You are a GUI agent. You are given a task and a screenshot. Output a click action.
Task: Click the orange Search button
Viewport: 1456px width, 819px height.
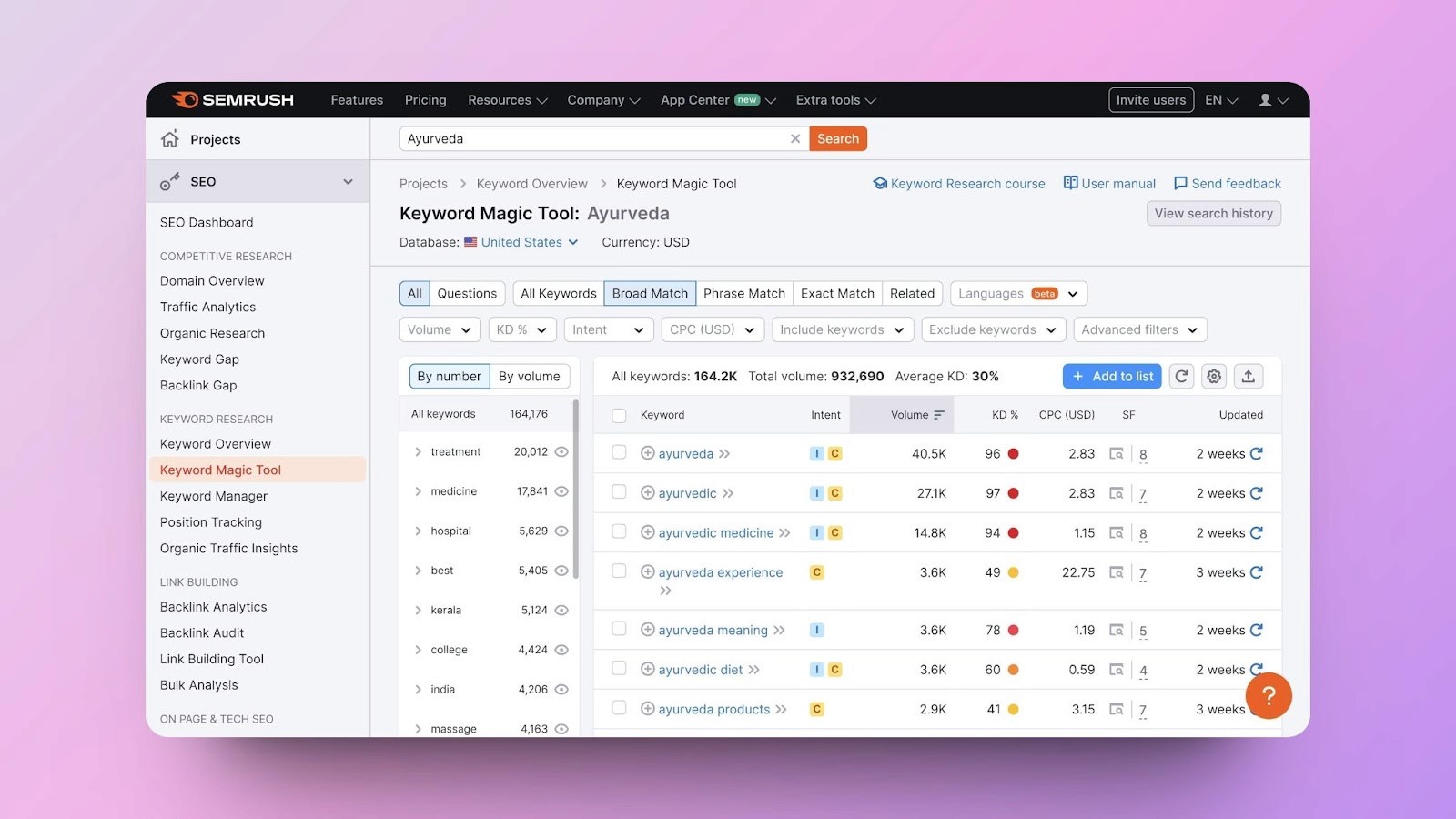point(838,138)
